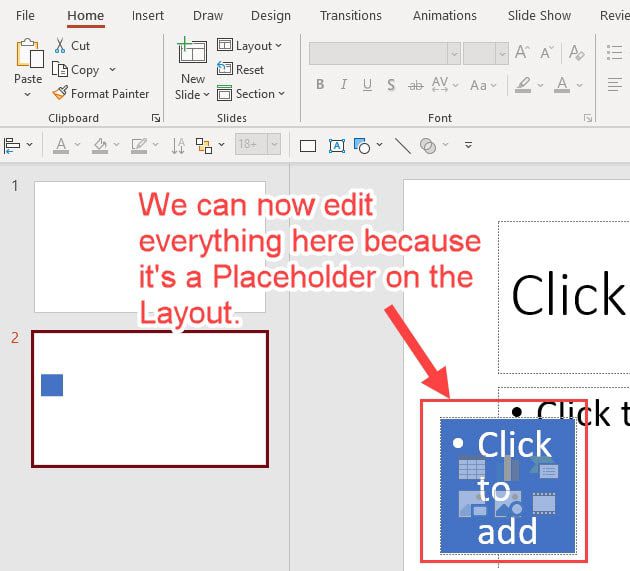Image resolution: width=630 pixels, height=571 pixels.
Task: Click the New Slide icon
Action: (192, 51)
